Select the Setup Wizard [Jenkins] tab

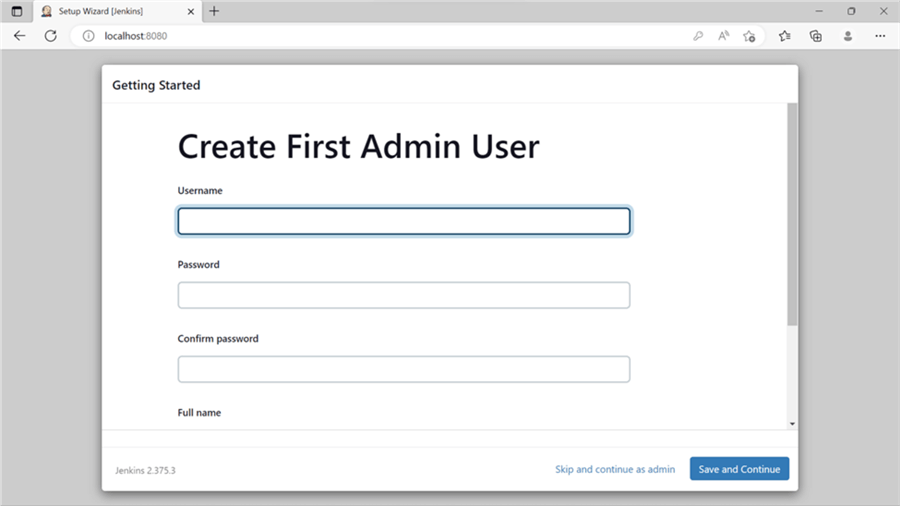[x=118, y=11]
